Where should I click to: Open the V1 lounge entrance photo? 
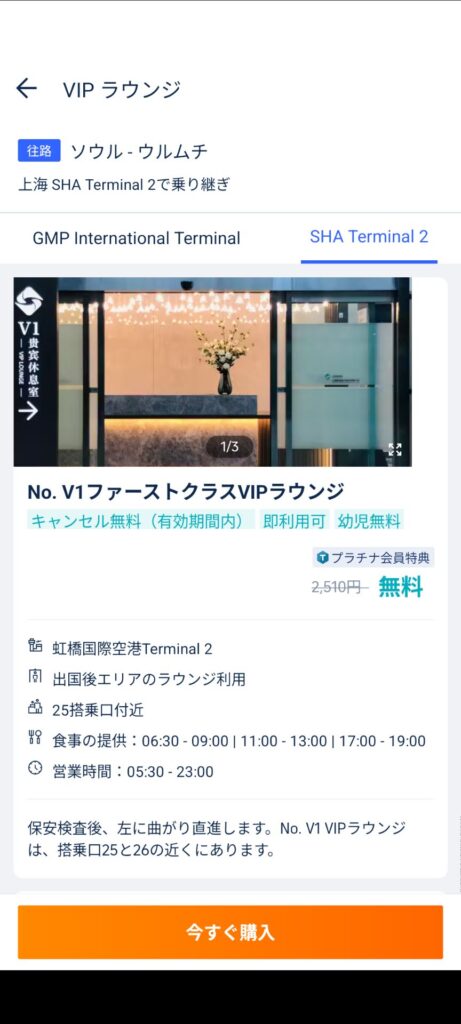pyautogui.click(x=212, y=372)
